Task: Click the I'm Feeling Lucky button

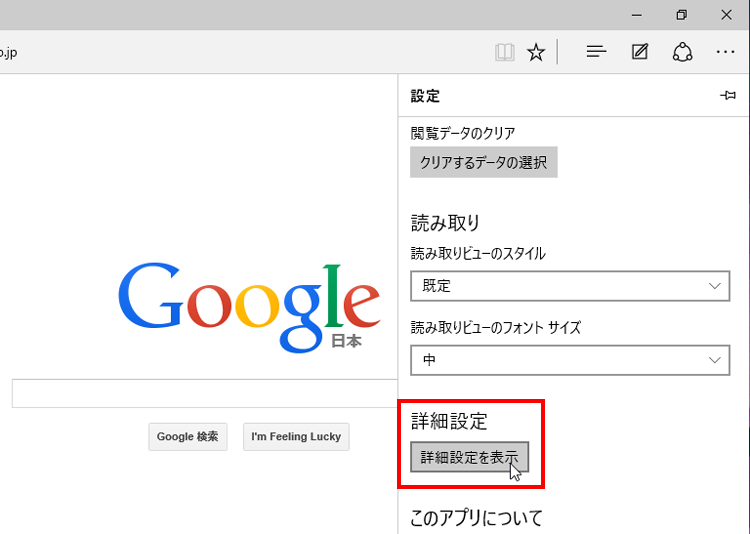Action: pos(296,437)
